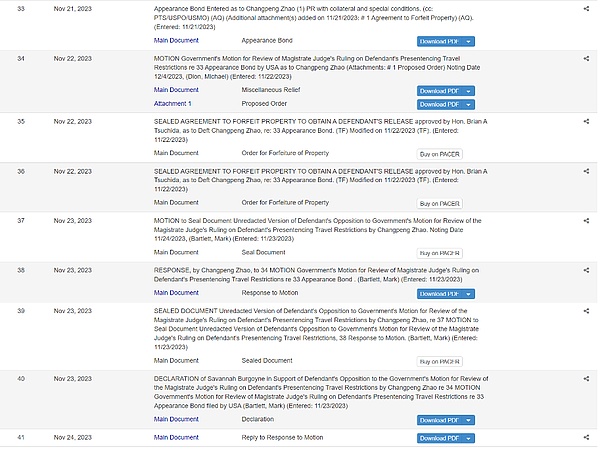The image size is (600, 449).
Task: Share entry 37 Motion to Seal
Action: [586, 220]
